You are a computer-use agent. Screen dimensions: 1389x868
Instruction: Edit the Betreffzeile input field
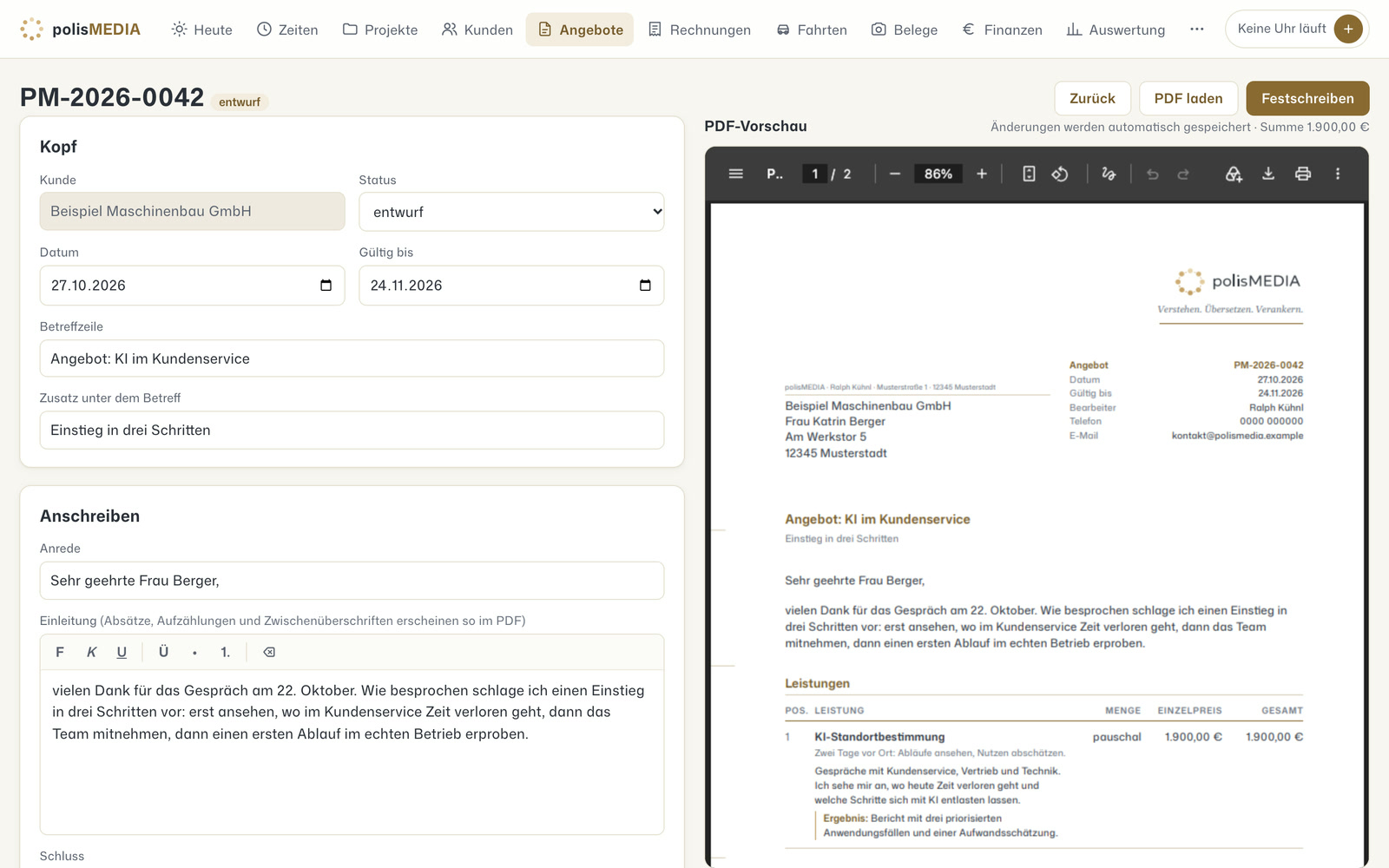pos(352,358)
